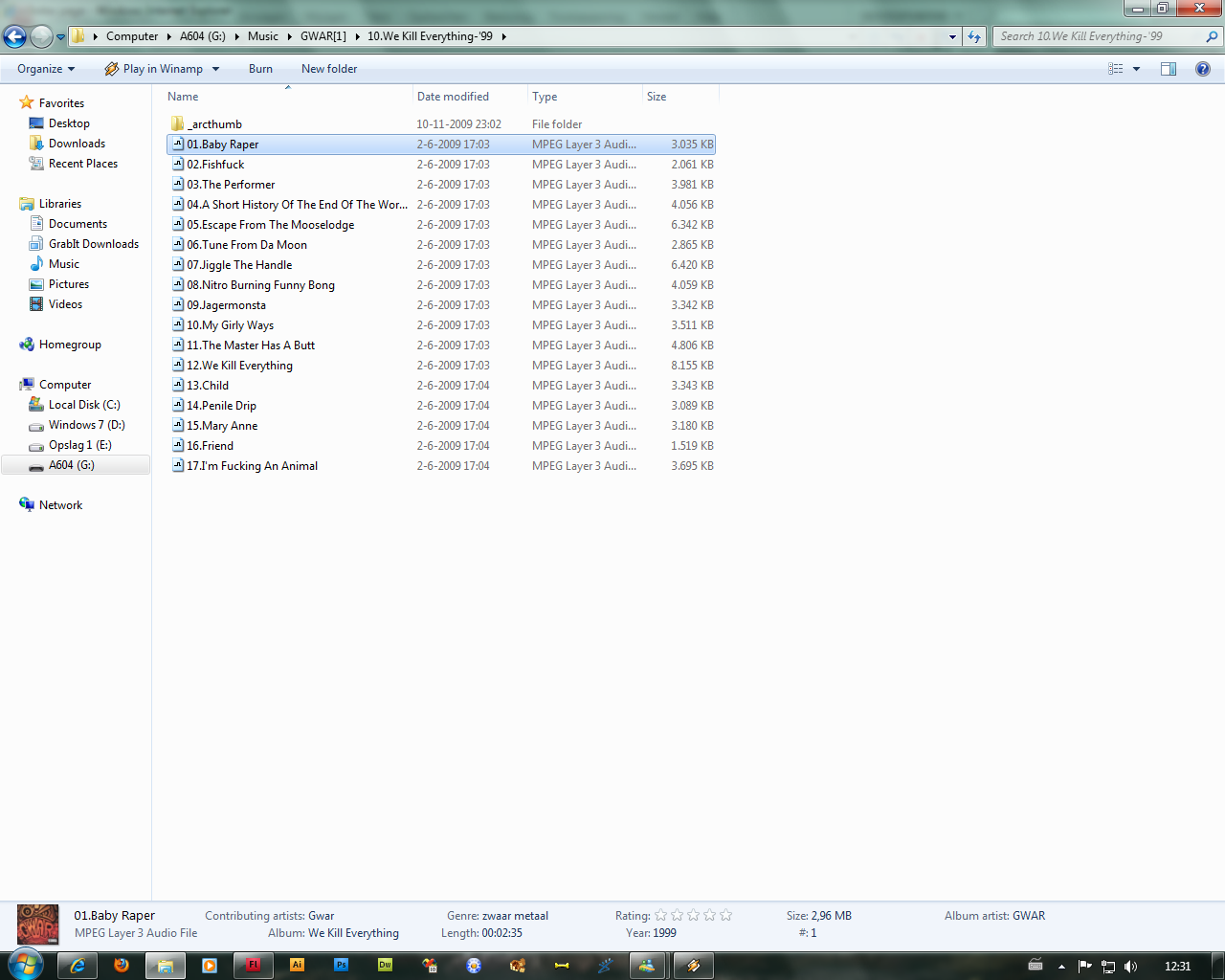This screenshot has width=1225, height=980.
Task: Click A604 (G:) in the address breadcrumb
Action: click(x=203, y=36)
